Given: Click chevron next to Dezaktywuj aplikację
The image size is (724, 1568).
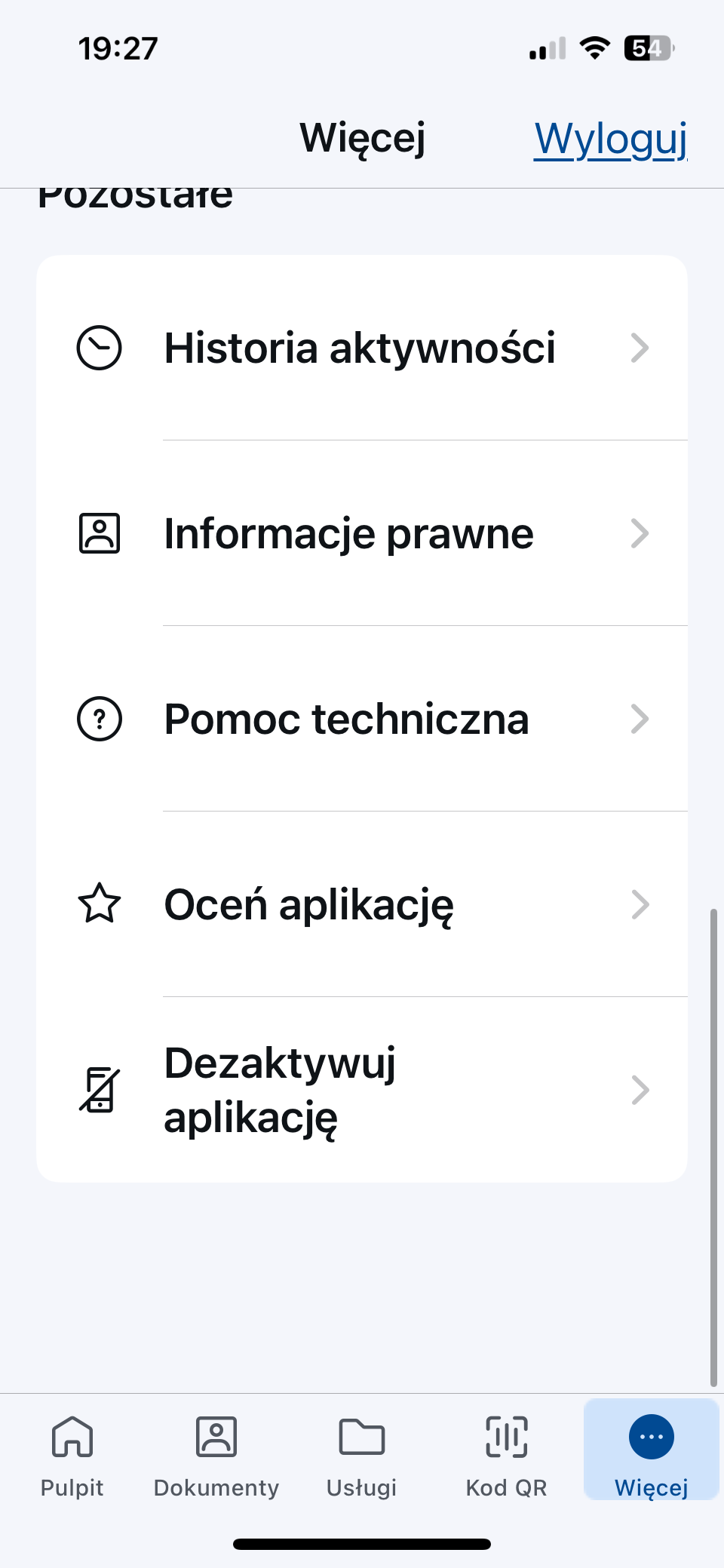Looking at the screenshot, I should point(640,1090).
